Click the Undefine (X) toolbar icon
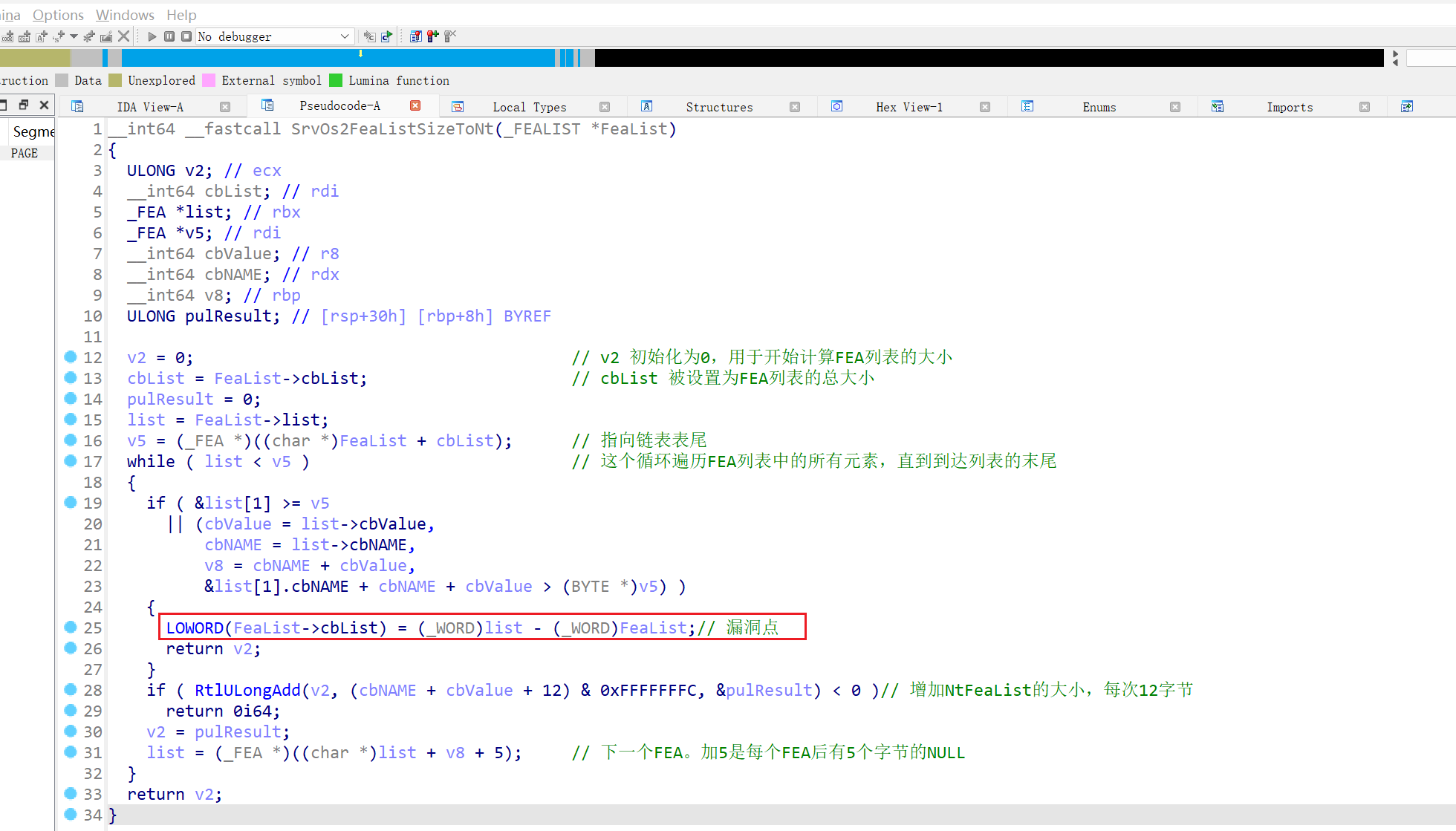1456x831 pixels. pos(123,36)
